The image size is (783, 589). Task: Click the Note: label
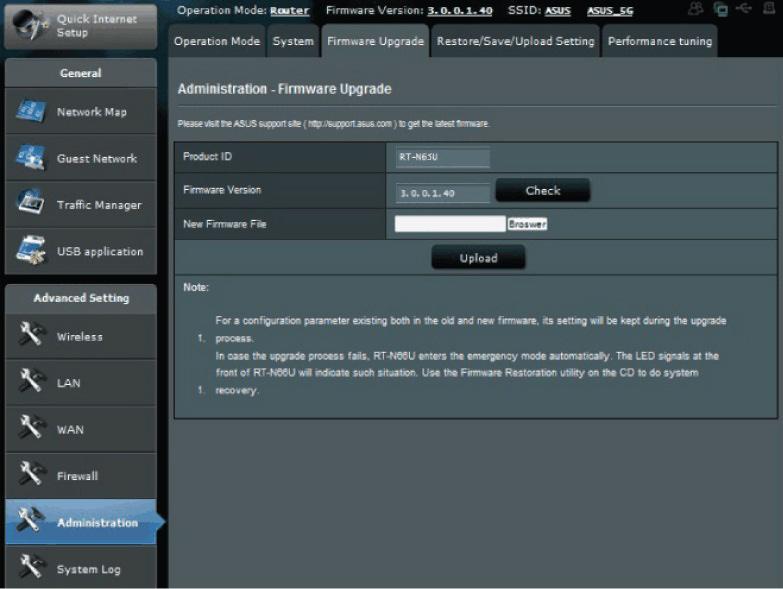click(196, 287)
